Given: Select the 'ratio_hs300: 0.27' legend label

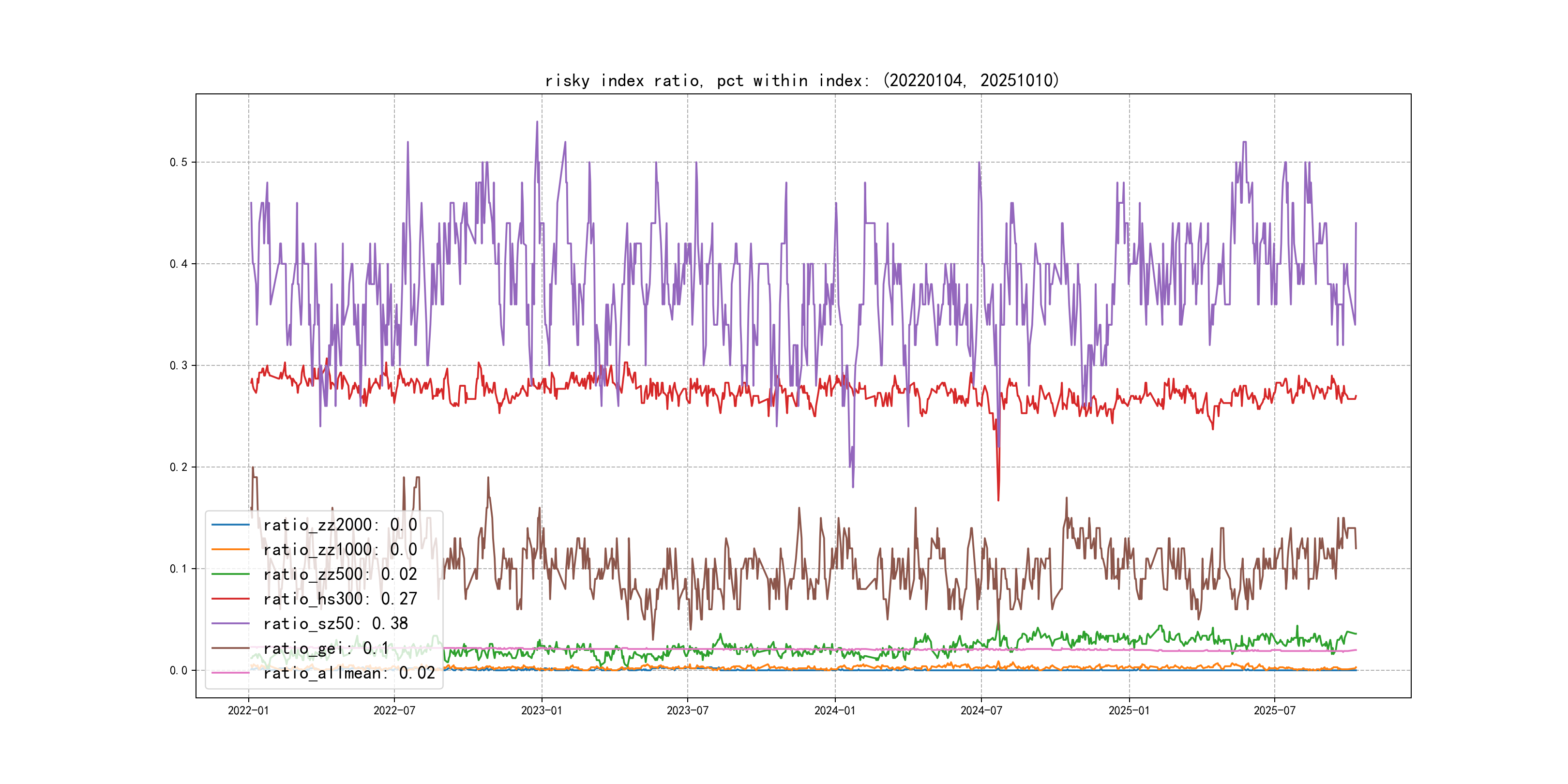Looking at the screenshot, I should coord(340,599).
